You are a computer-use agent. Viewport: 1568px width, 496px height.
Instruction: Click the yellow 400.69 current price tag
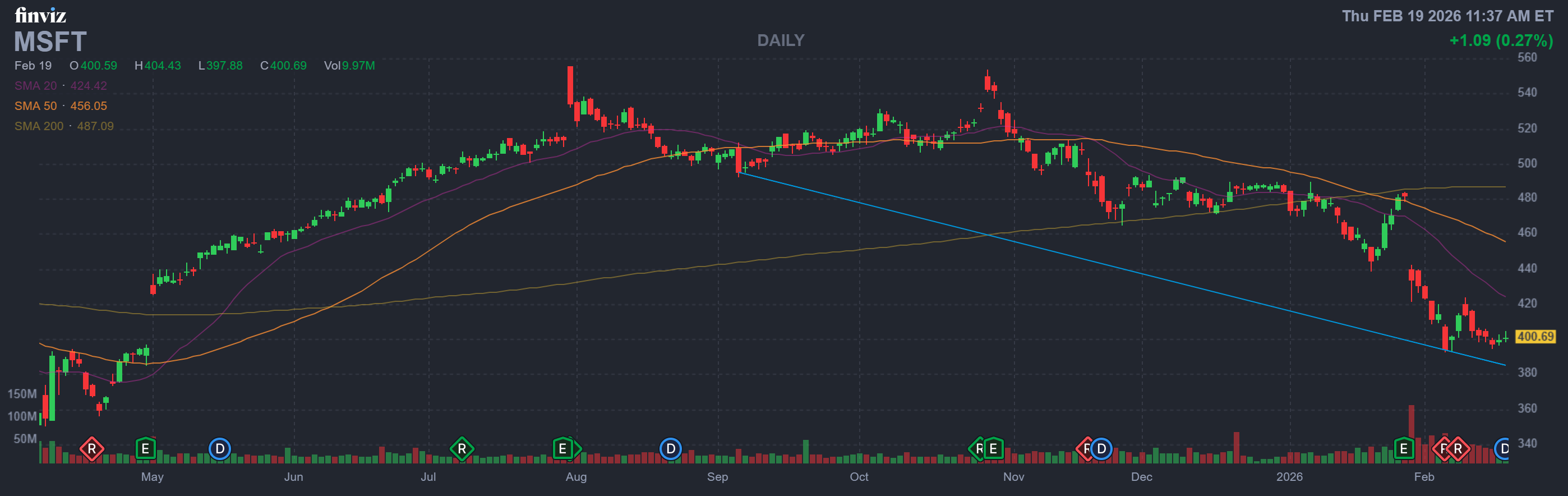pyautogui.click(x=1534, y=336)
